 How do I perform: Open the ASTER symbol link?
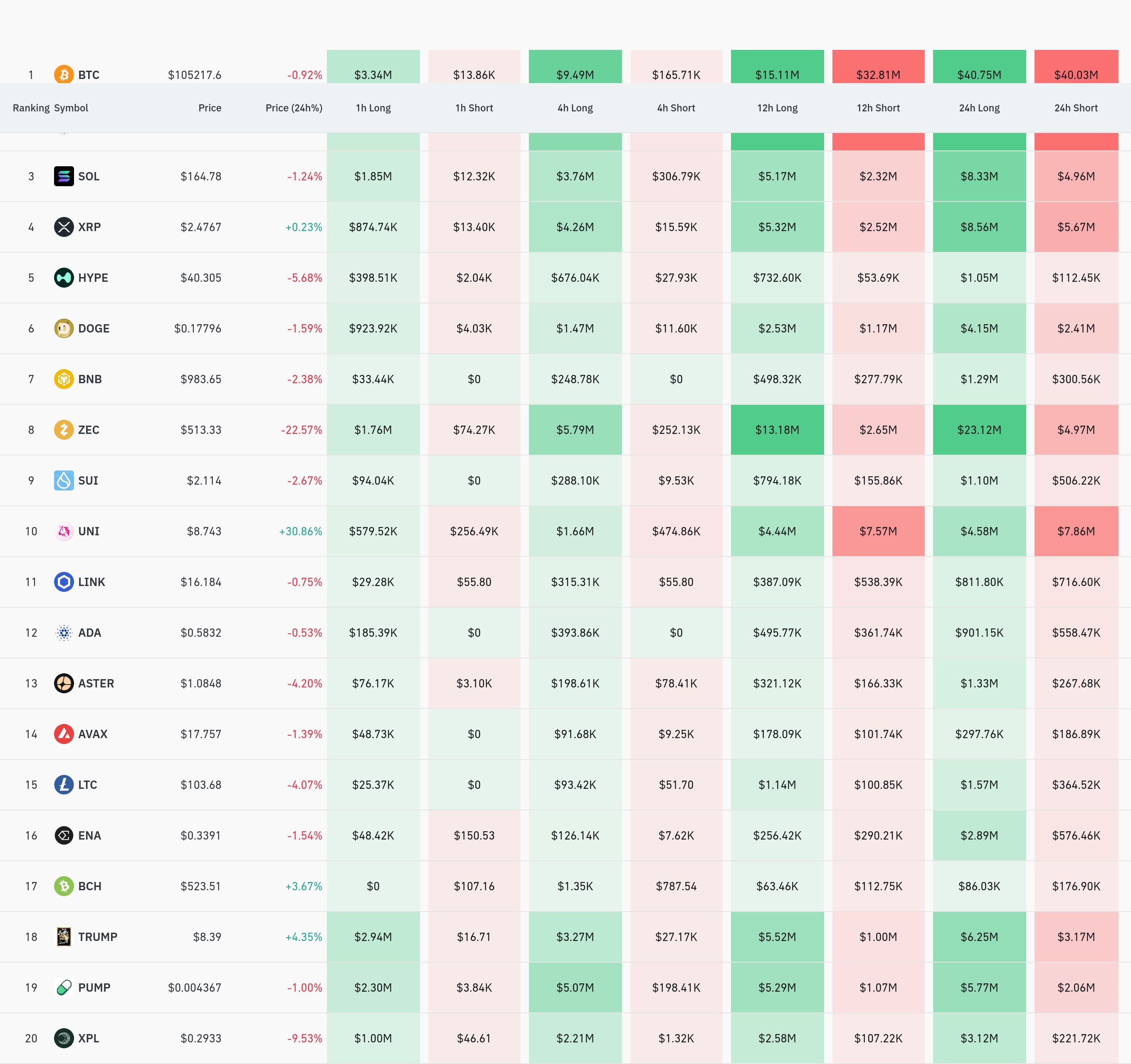[x=96, y=684]
